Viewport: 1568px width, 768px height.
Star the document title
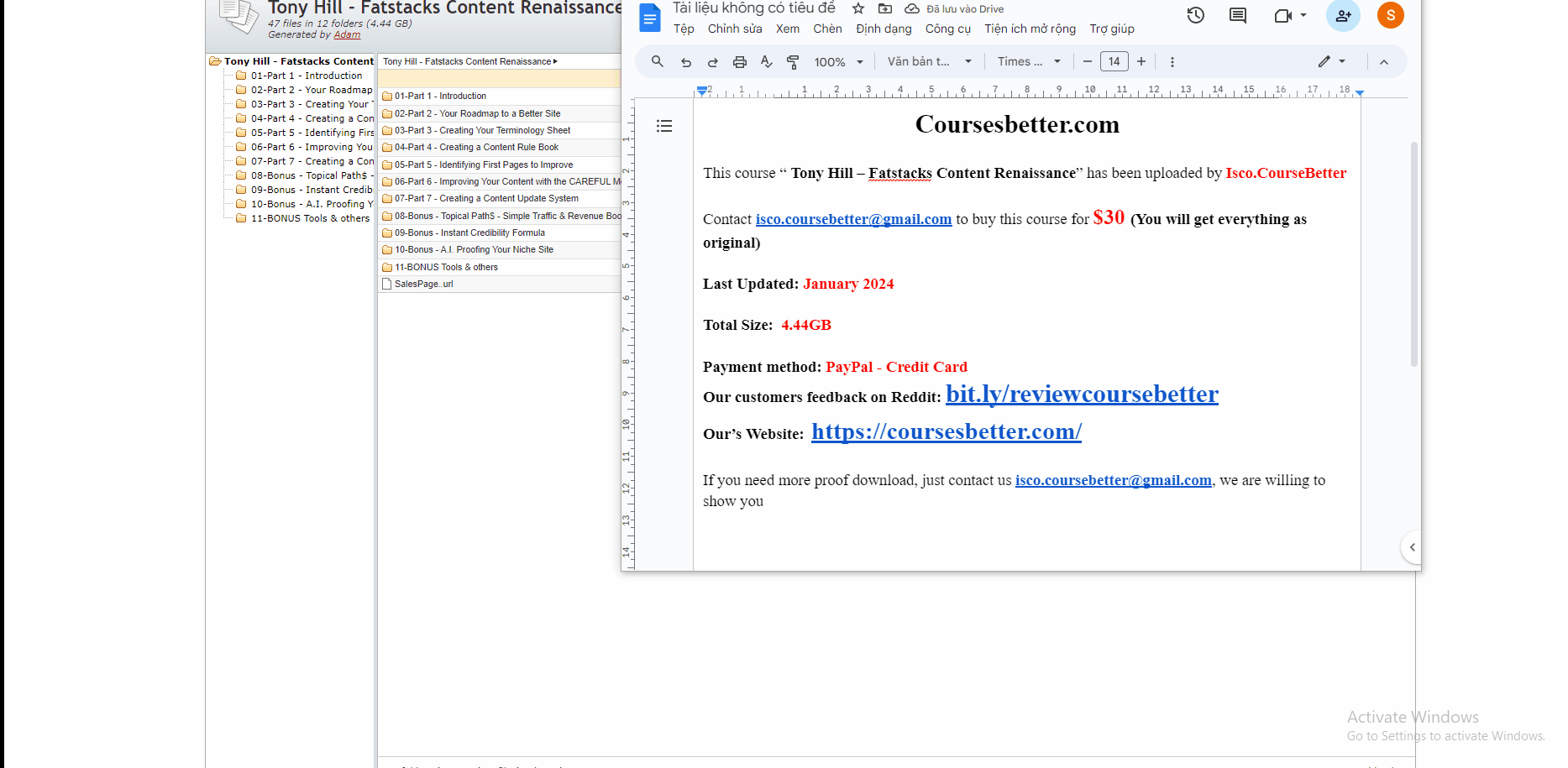tap(858, 8)
